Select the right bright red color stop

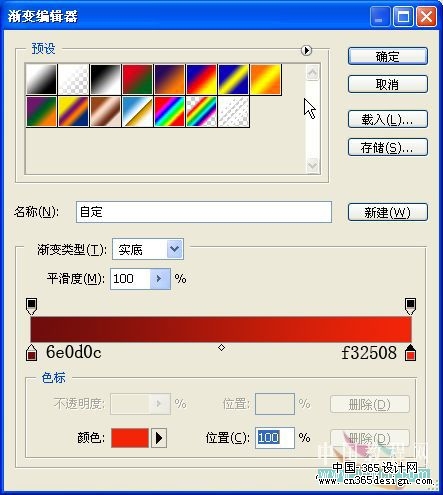coord(410,353)
